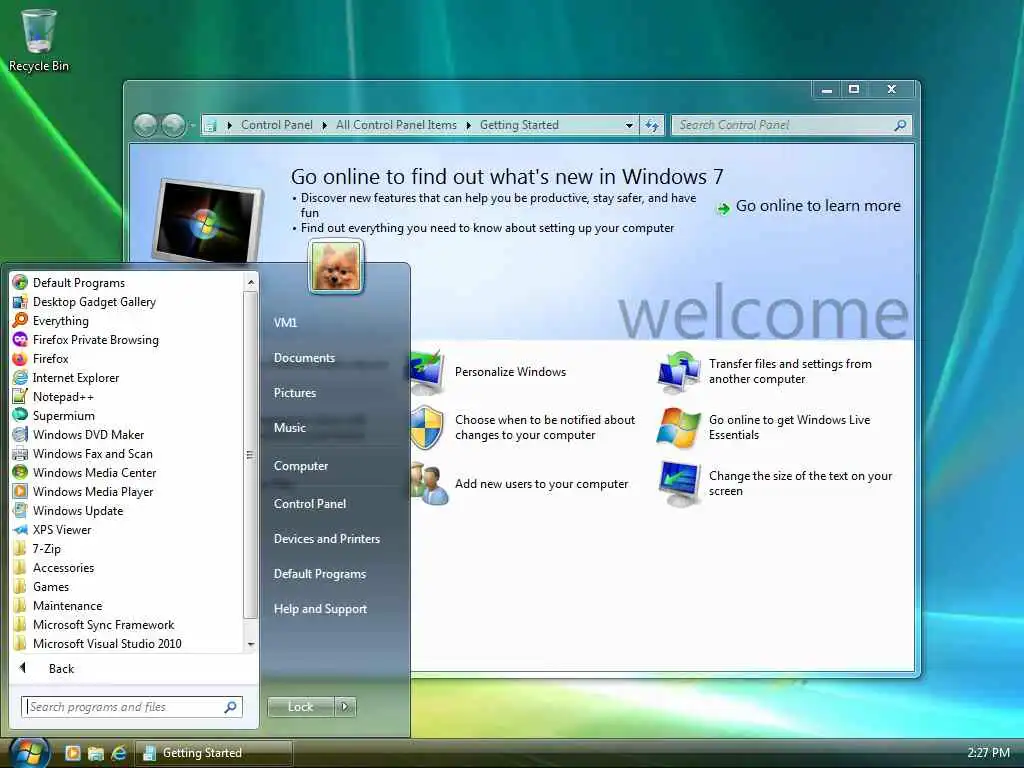Click the programs list scroll-up arrow
Viewport: 1024px width, 768px height.
[251, 282]
